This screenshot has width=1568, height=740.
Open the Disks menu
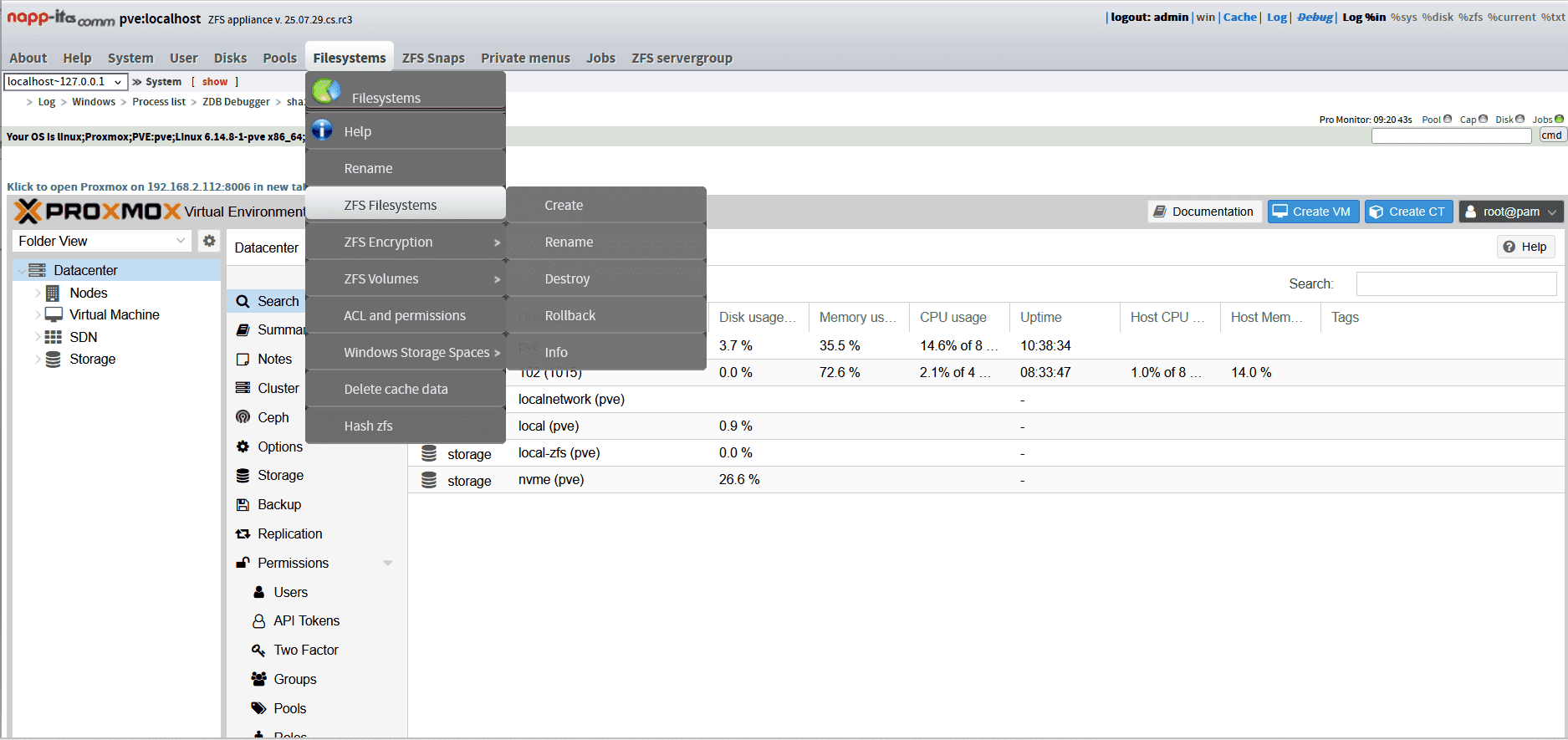[230, 58]
